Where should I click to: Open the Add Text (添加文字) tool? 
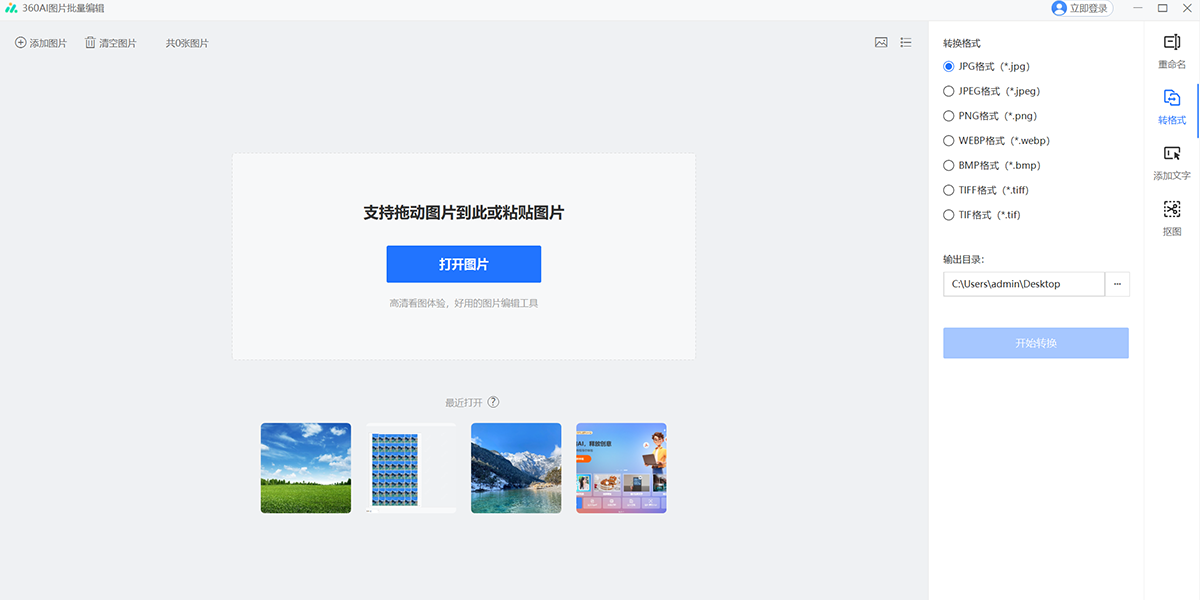pyautogui.click(x=1171, y=162)
